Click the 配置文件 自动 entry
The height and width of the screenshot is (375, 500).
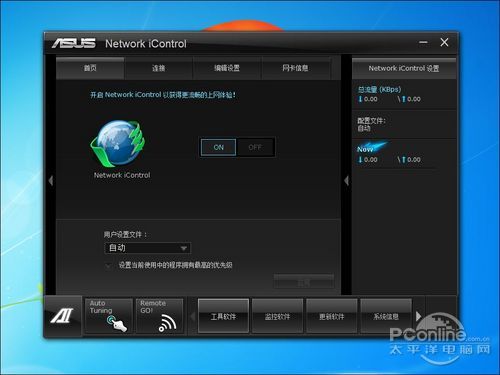(x=371, y=124)
